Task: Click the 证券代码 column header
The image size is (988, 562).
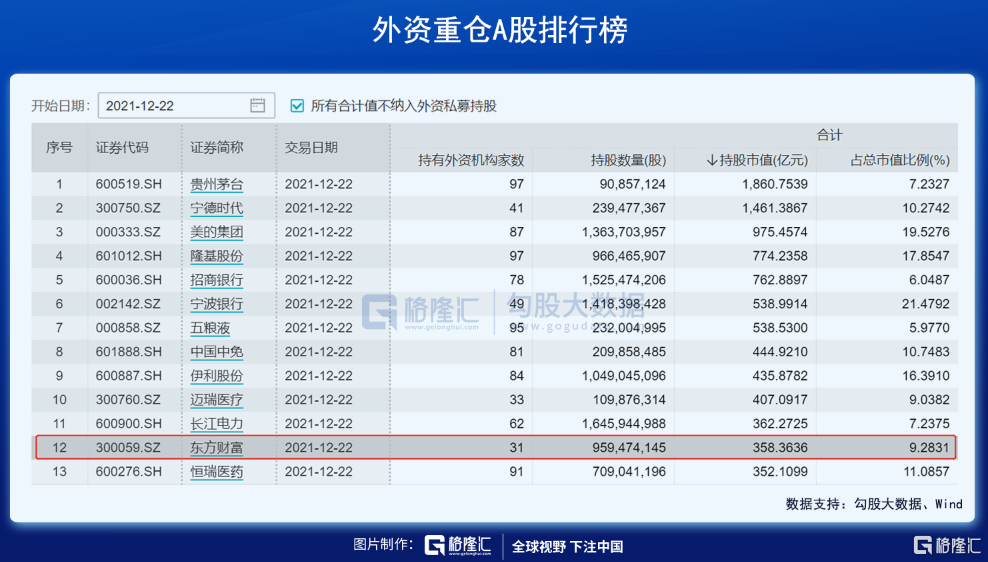Action: (122, 147)
